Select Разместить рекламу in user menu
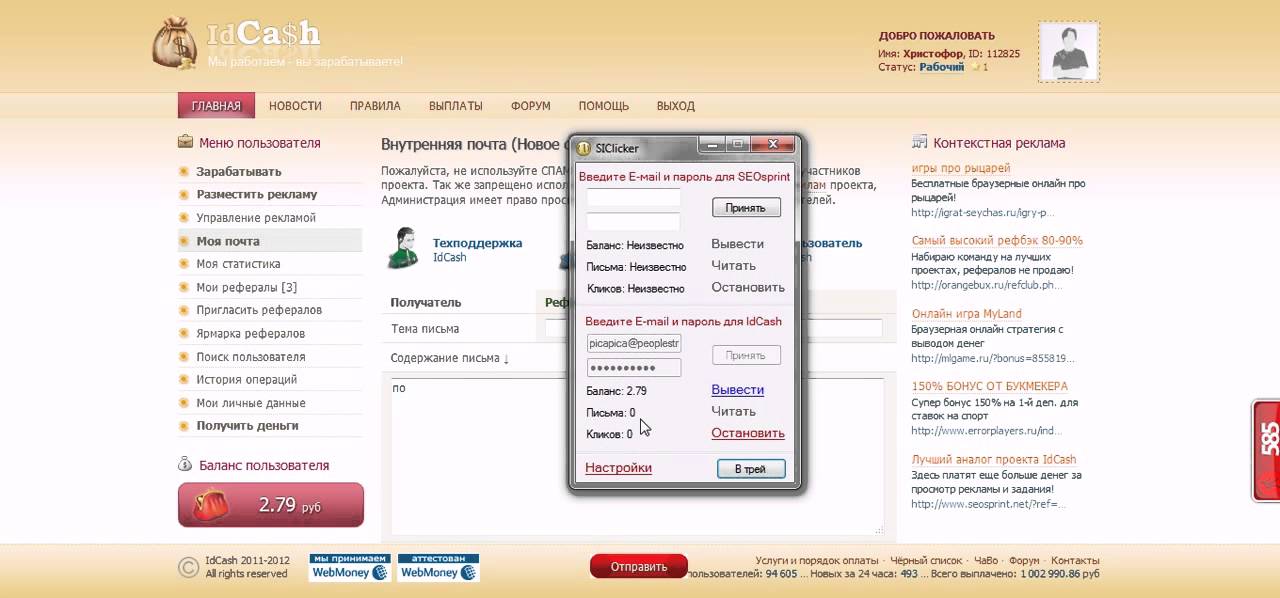 (x=256, y=194)
